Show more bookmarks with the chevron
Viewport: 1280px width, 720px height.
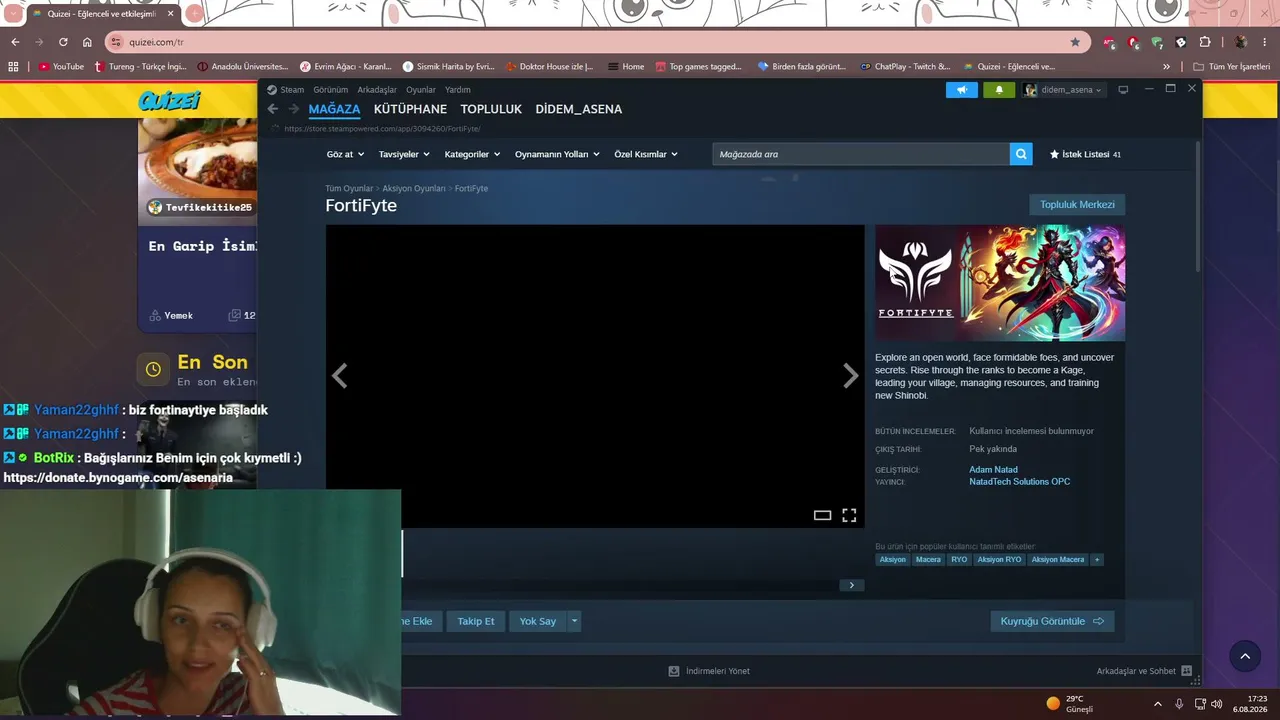(1166, 67)
